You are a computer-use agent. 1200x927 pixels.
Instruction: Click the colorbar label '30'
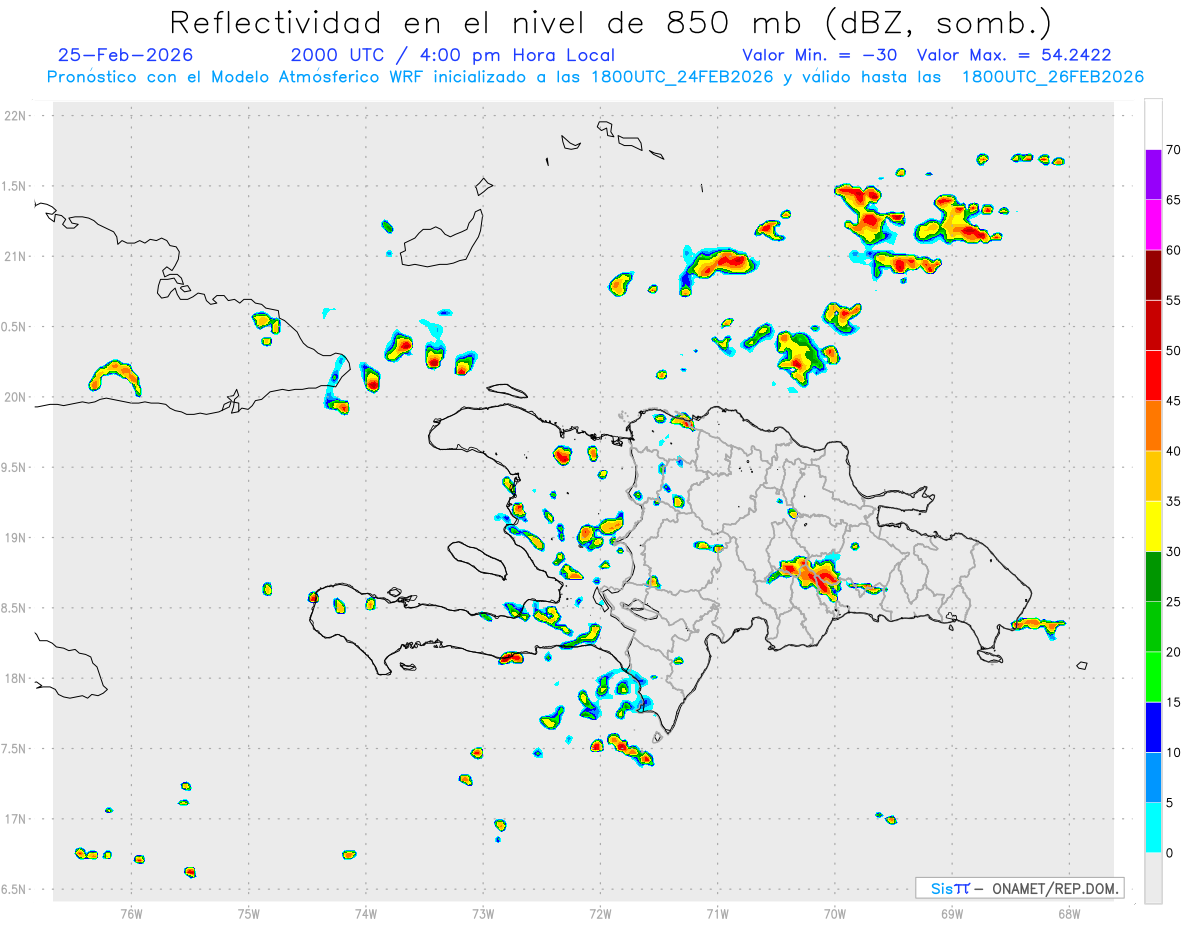click(x=1173, y=552)
